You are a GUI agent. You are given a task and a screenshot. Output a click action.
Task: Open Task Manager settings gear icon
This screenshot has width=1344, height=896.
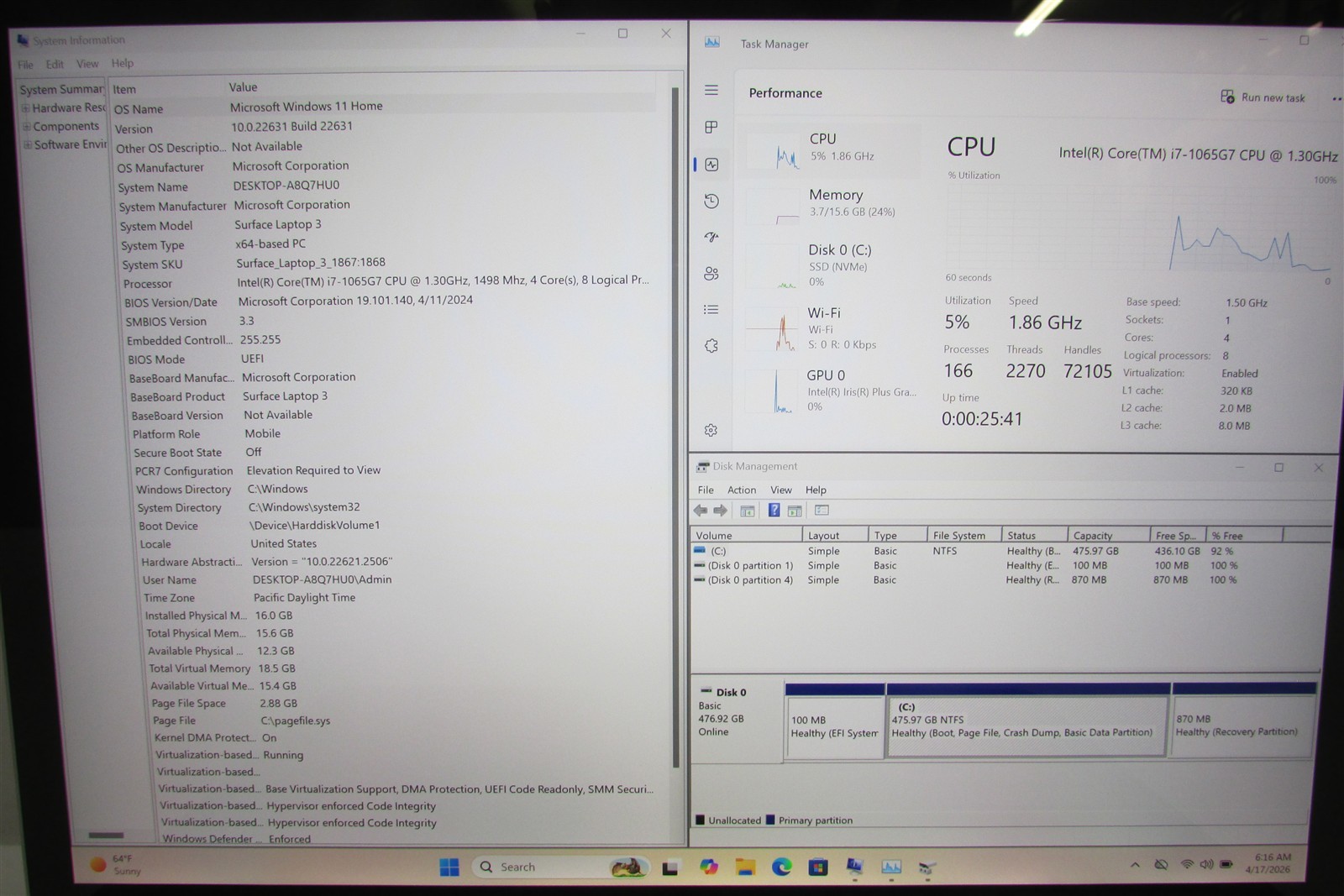tap(711, 430)
